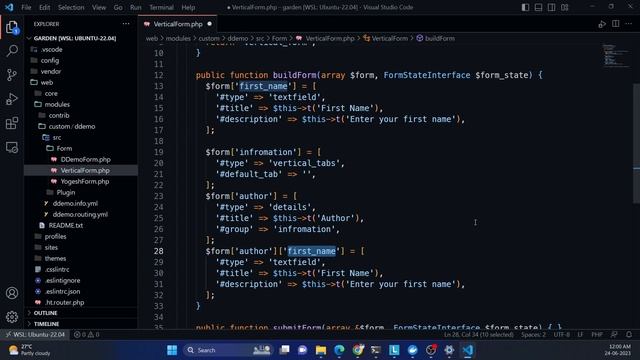Open the Selection menu
This screenshot has width=640, height=360.
point(71,7)
